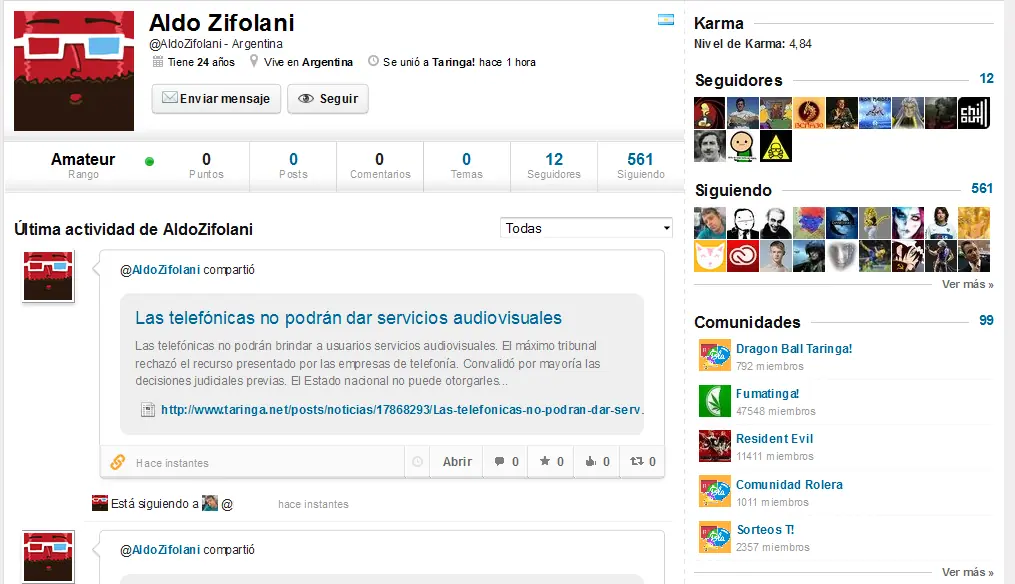Click the reshare arrows icon on the post
The height and width of the screenshot is (584, 1015).
click(637, 461)
